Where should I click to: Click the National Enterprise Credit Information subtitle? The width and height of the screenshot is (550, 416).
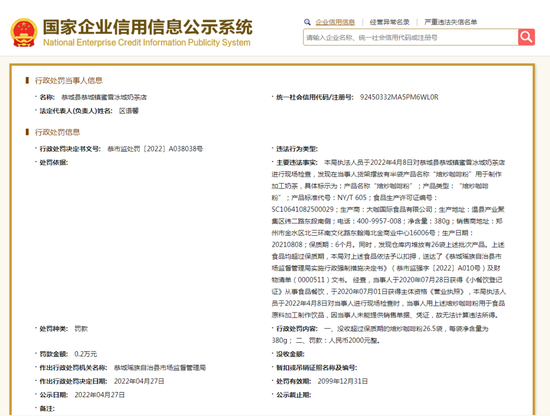click(x=147, y=42)
